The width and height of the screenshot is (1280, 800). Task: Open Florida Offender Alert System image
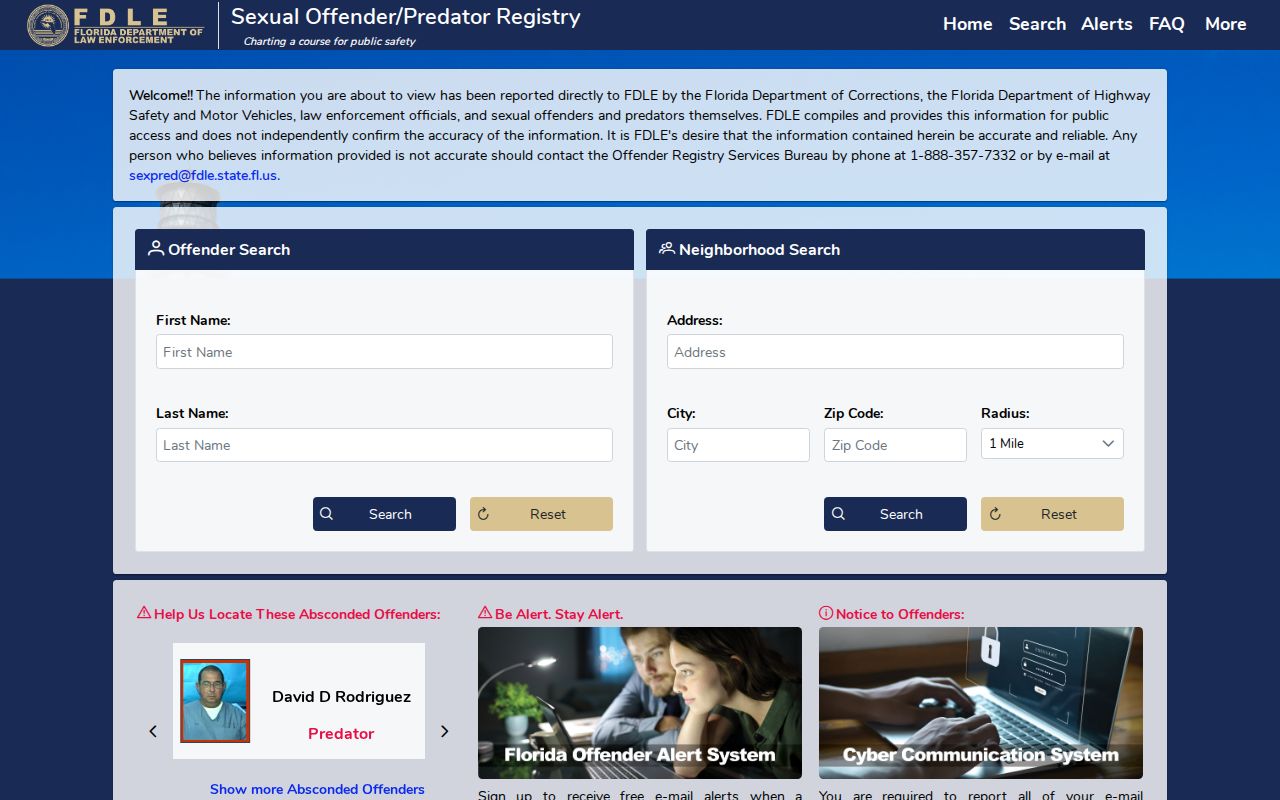(x=640, y=703)
